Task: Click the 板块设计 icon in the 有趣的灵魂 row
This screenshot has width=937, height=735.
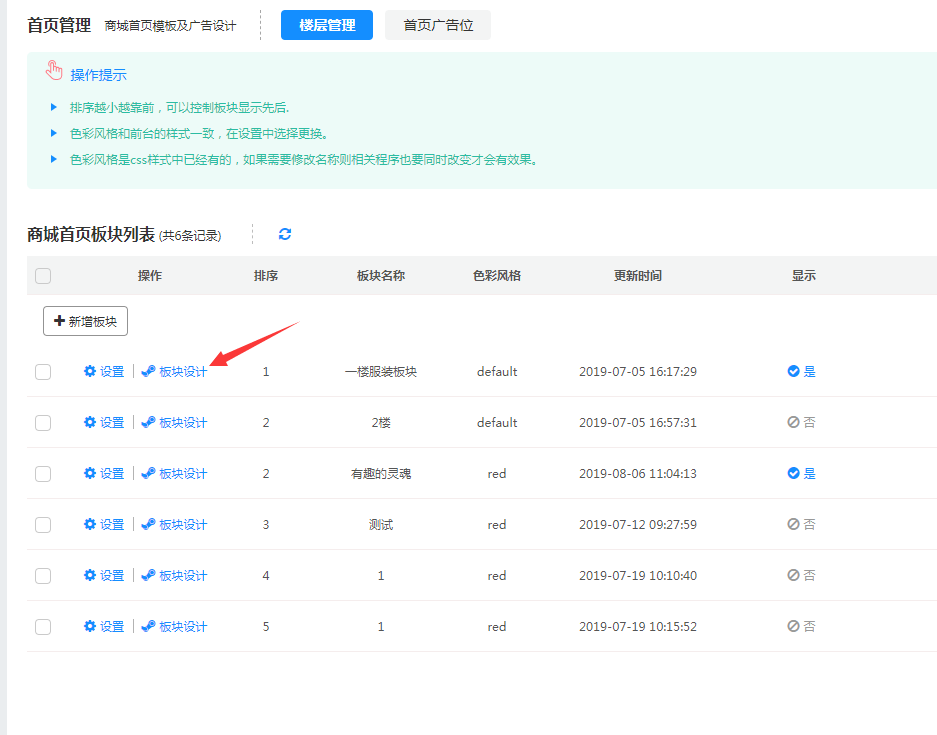Action: pos(148,473)
